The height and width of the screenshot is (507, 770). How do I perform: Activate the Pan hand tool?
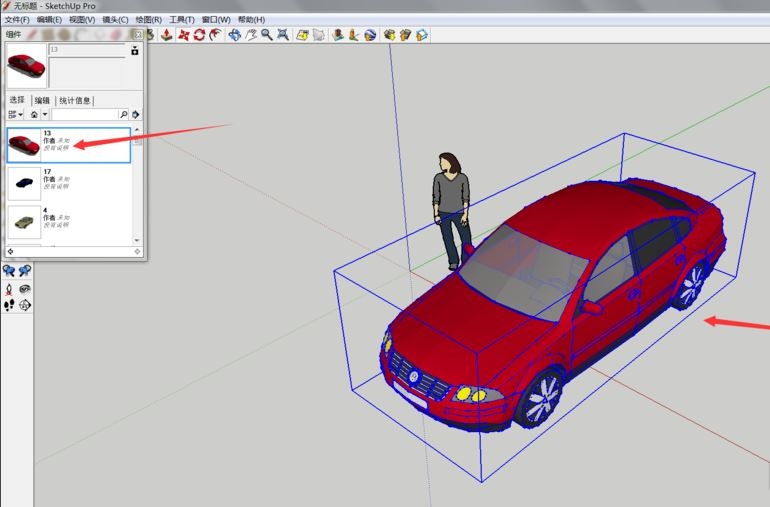pyautogui.click(x=251, y=35)
